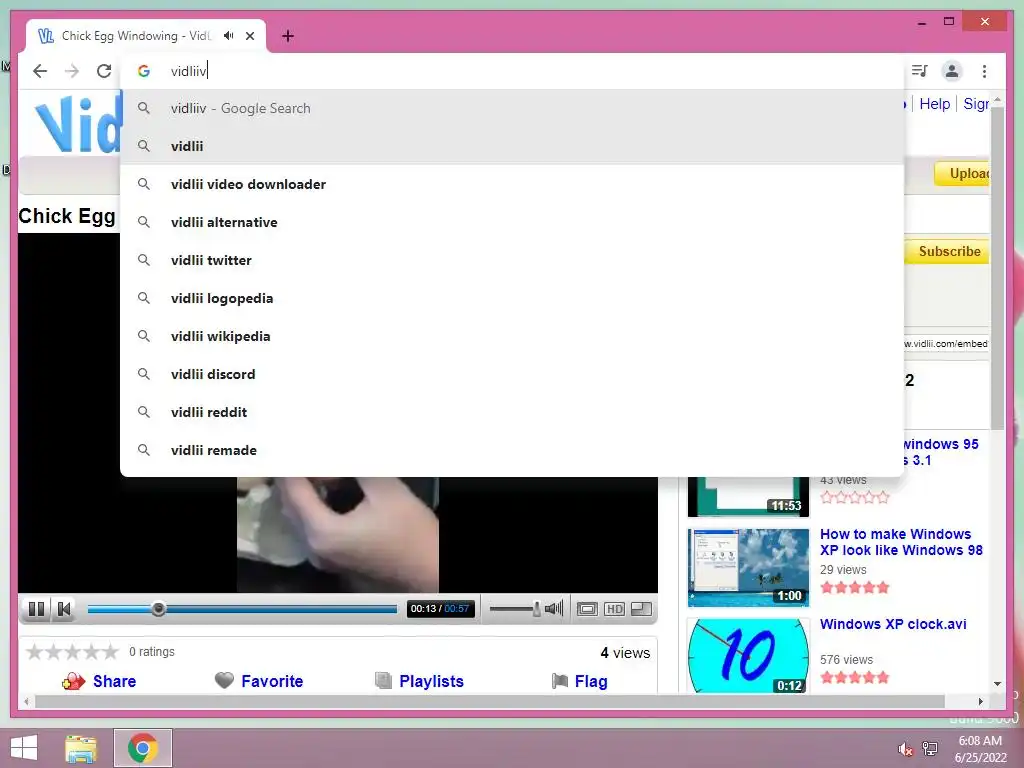Open File Explorer from the taskbar

(81, 748)
